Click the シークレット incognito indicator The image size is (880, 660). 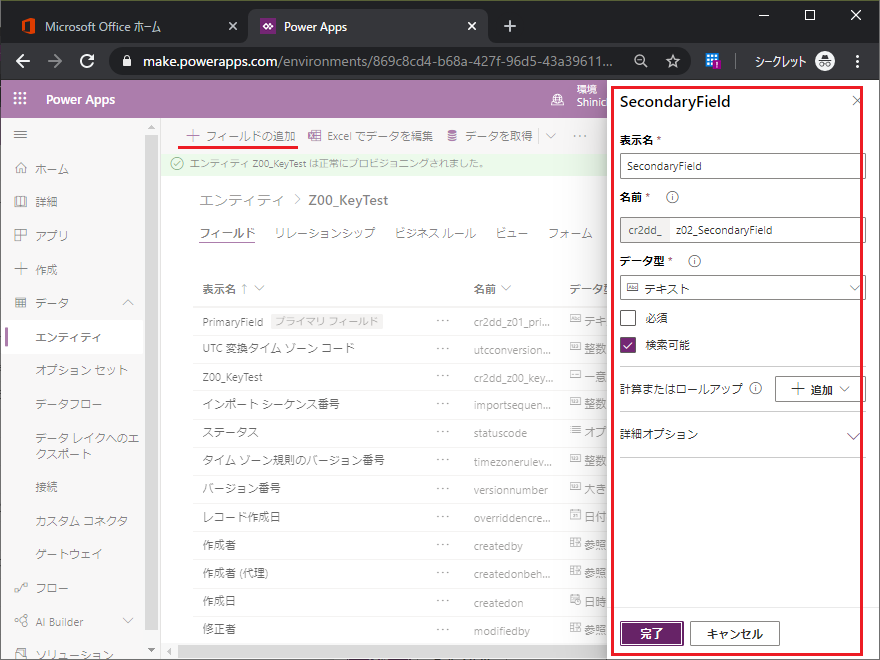click(x=794, y=61)
